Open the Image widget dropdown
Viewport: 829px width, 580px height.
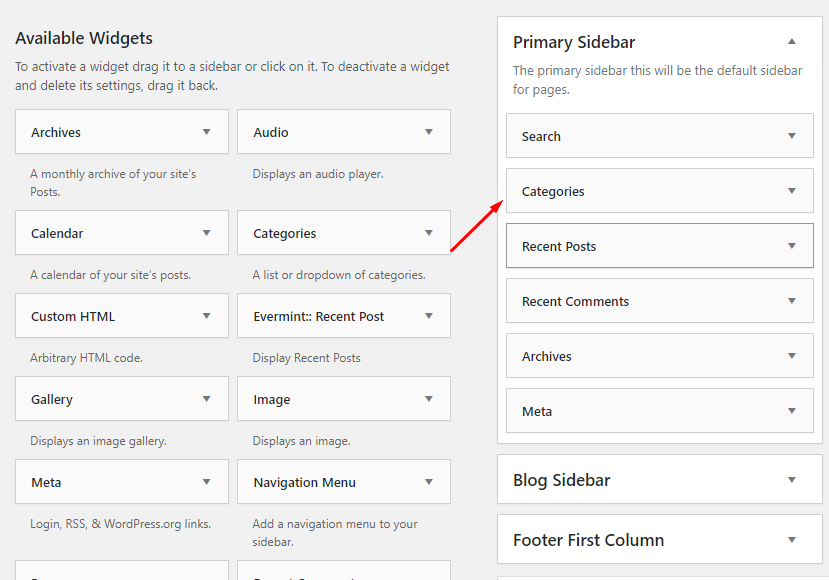pyautogui.click(x=343, y=398)
